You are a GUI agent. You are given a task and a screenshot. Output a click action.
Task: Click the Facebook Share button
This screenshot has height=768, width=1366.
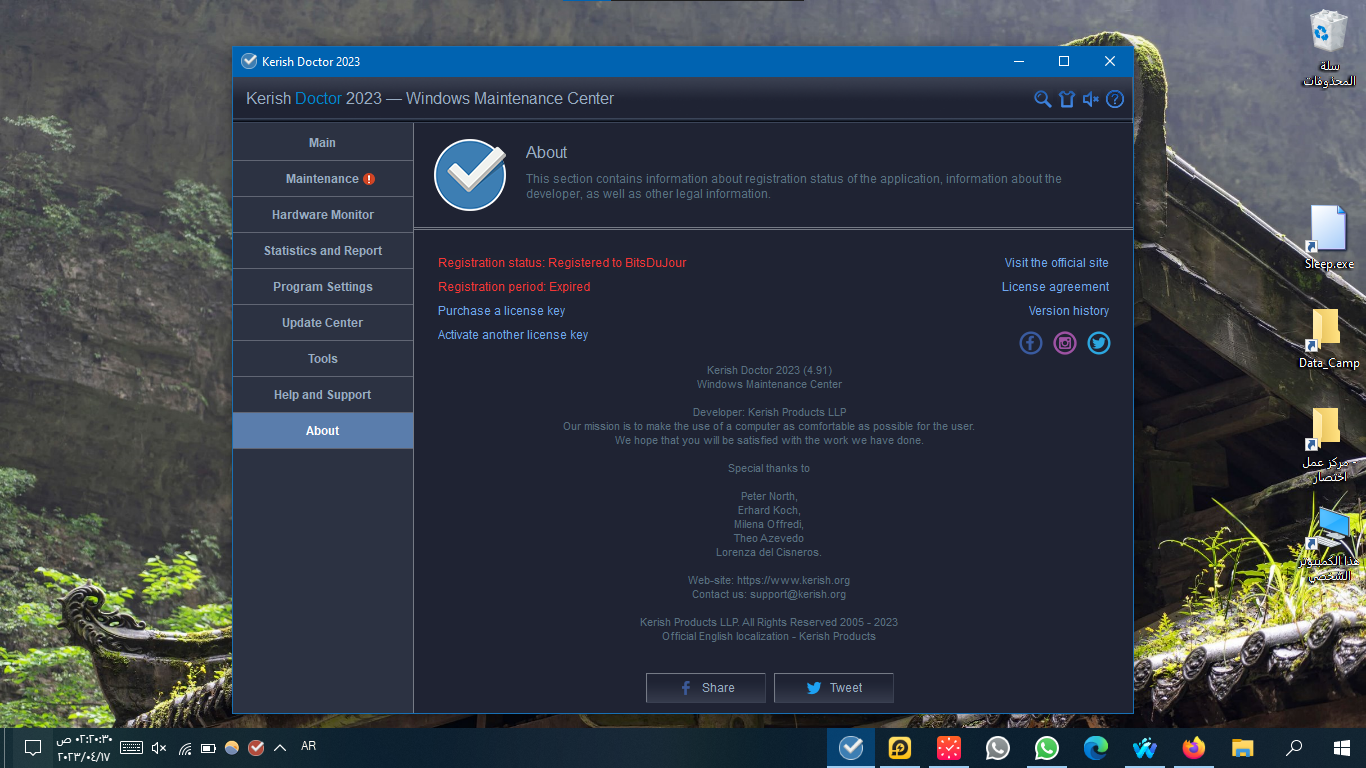tap(706, 688)
